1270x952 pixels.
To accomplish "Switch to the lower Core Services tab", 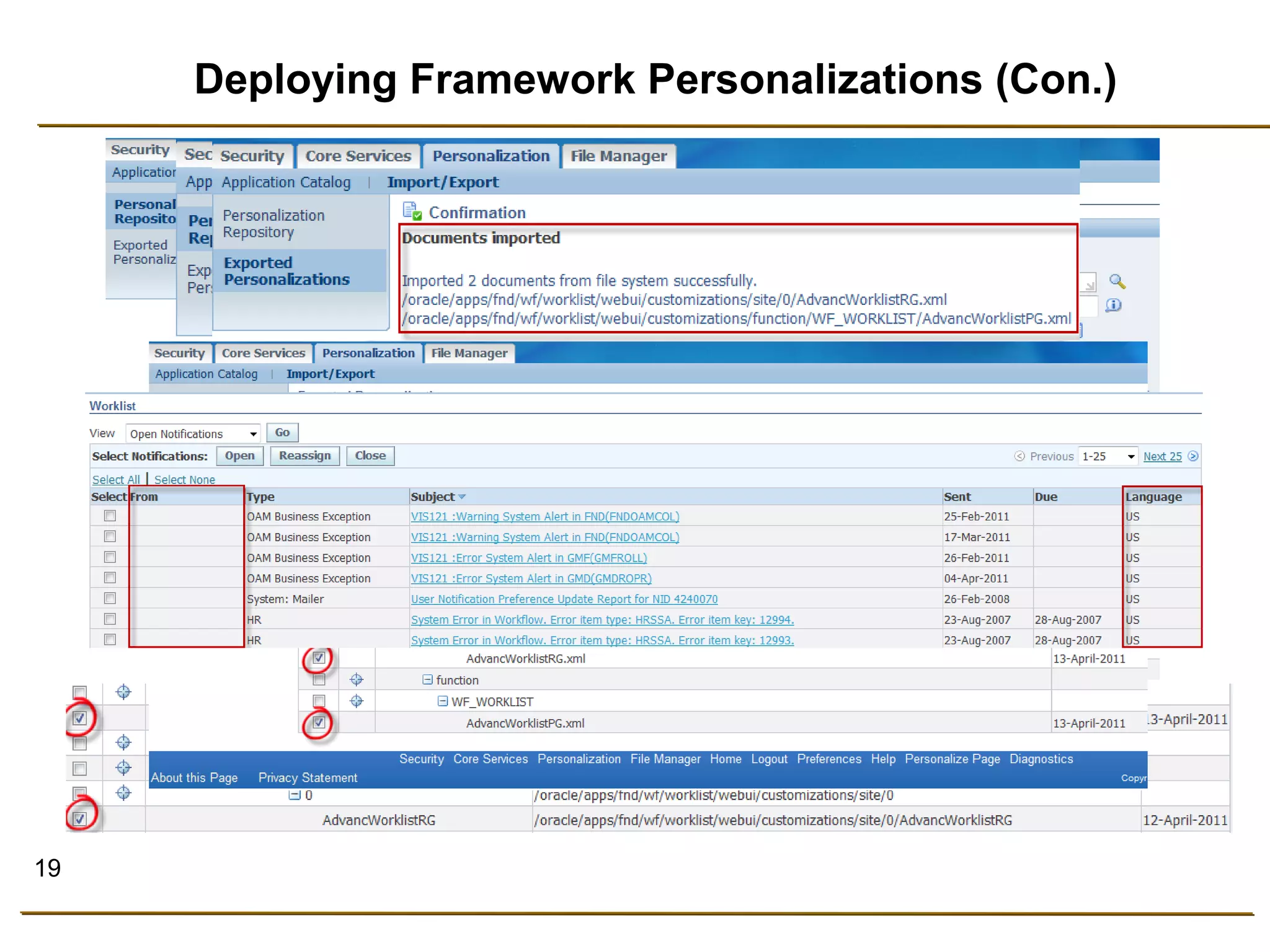I will click(x=264, y=353).
